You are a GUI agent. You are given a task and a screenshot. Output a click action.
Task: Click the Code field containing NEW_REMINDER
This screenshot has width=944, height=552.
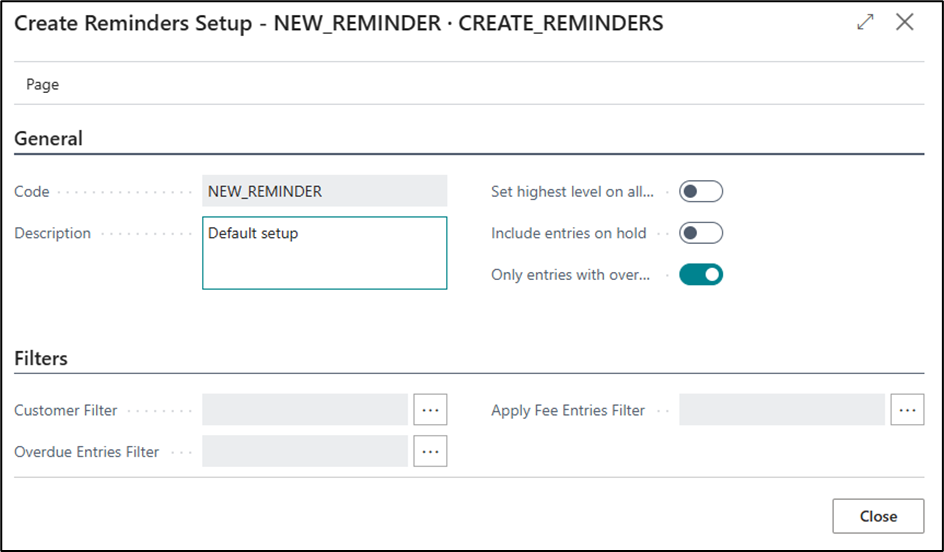324,191
